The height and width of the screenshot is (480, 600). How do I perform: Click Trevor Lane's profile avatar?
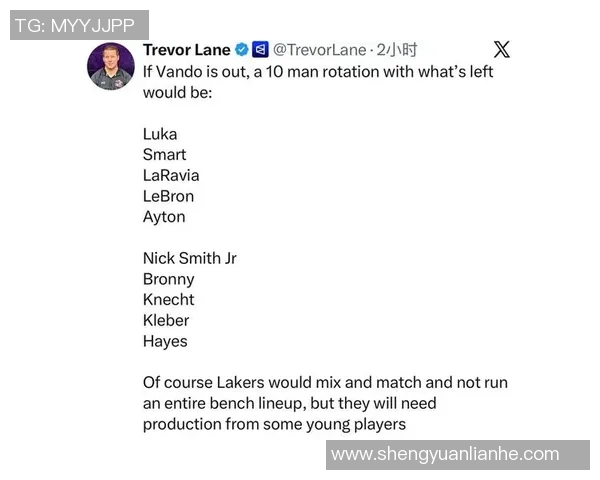point(111,66)
